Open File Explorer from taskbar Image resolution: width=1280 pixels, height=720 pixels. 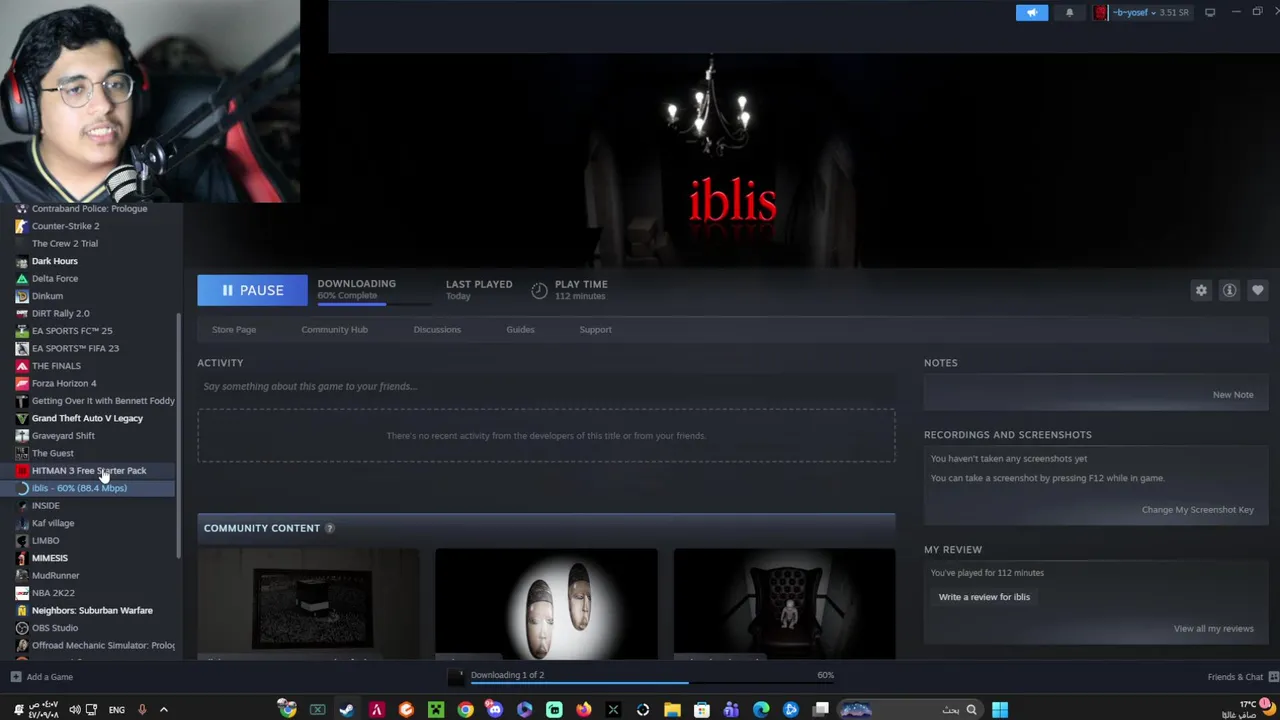click(x=672, y=710)
